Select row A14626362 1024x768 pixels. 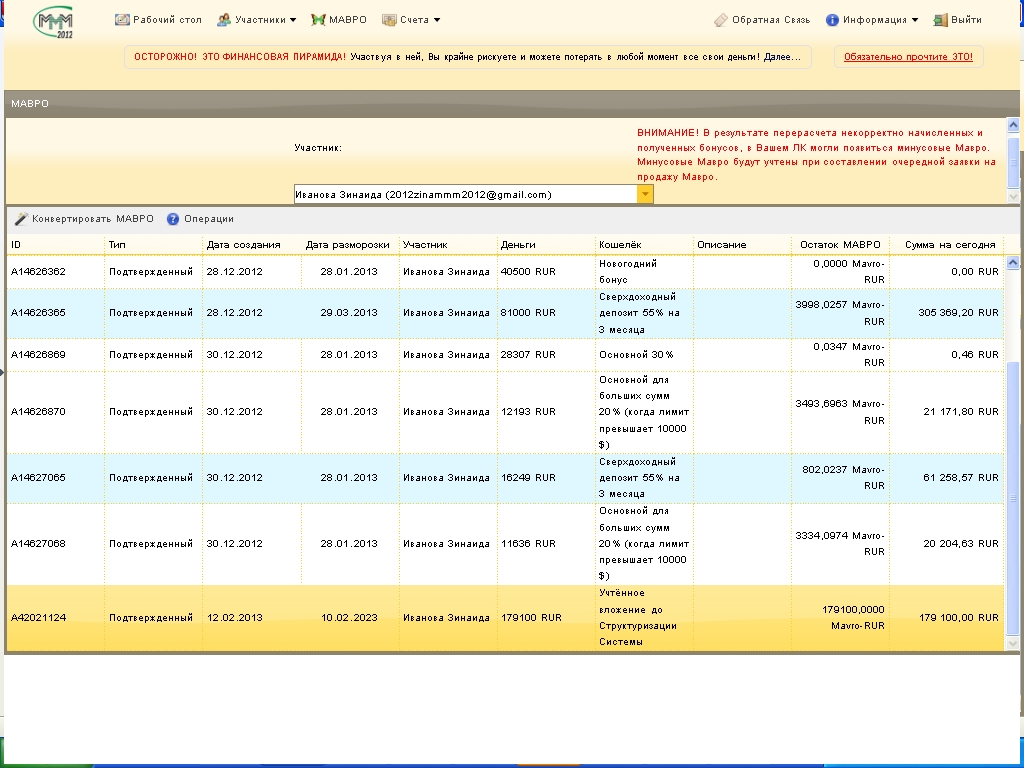point(505,272)
